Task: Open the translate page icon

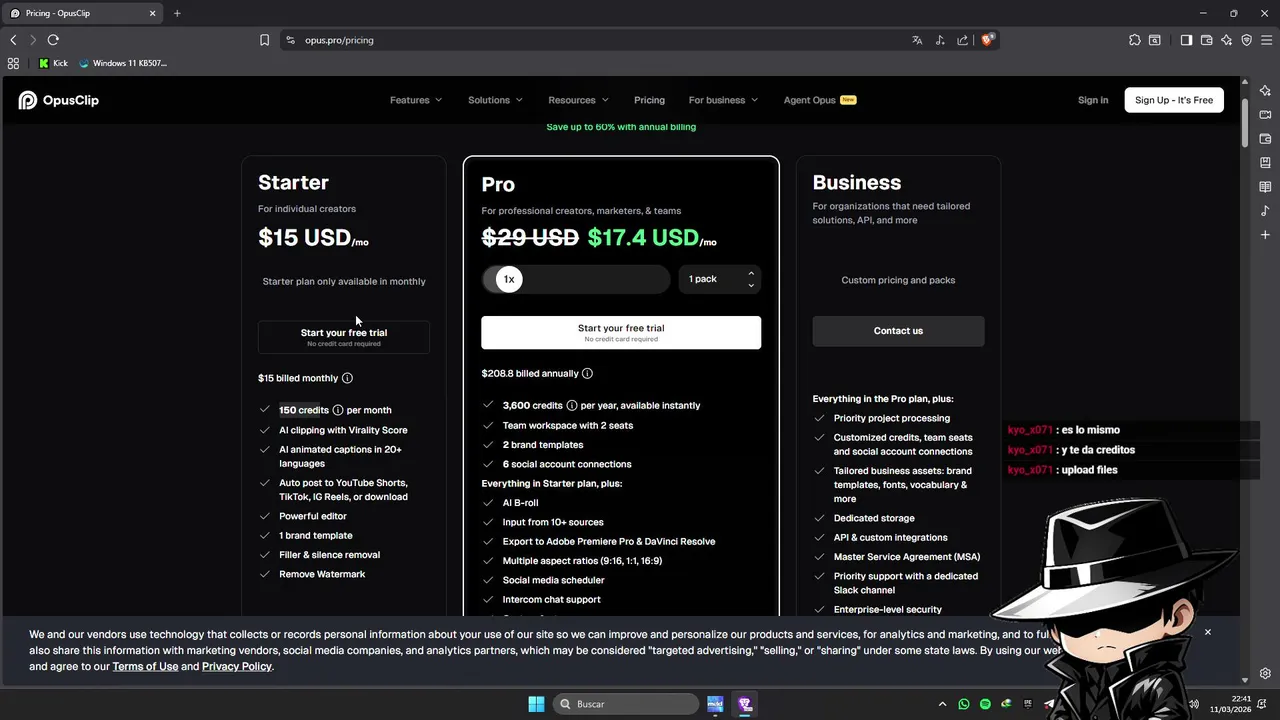Action: click(917, 40)
